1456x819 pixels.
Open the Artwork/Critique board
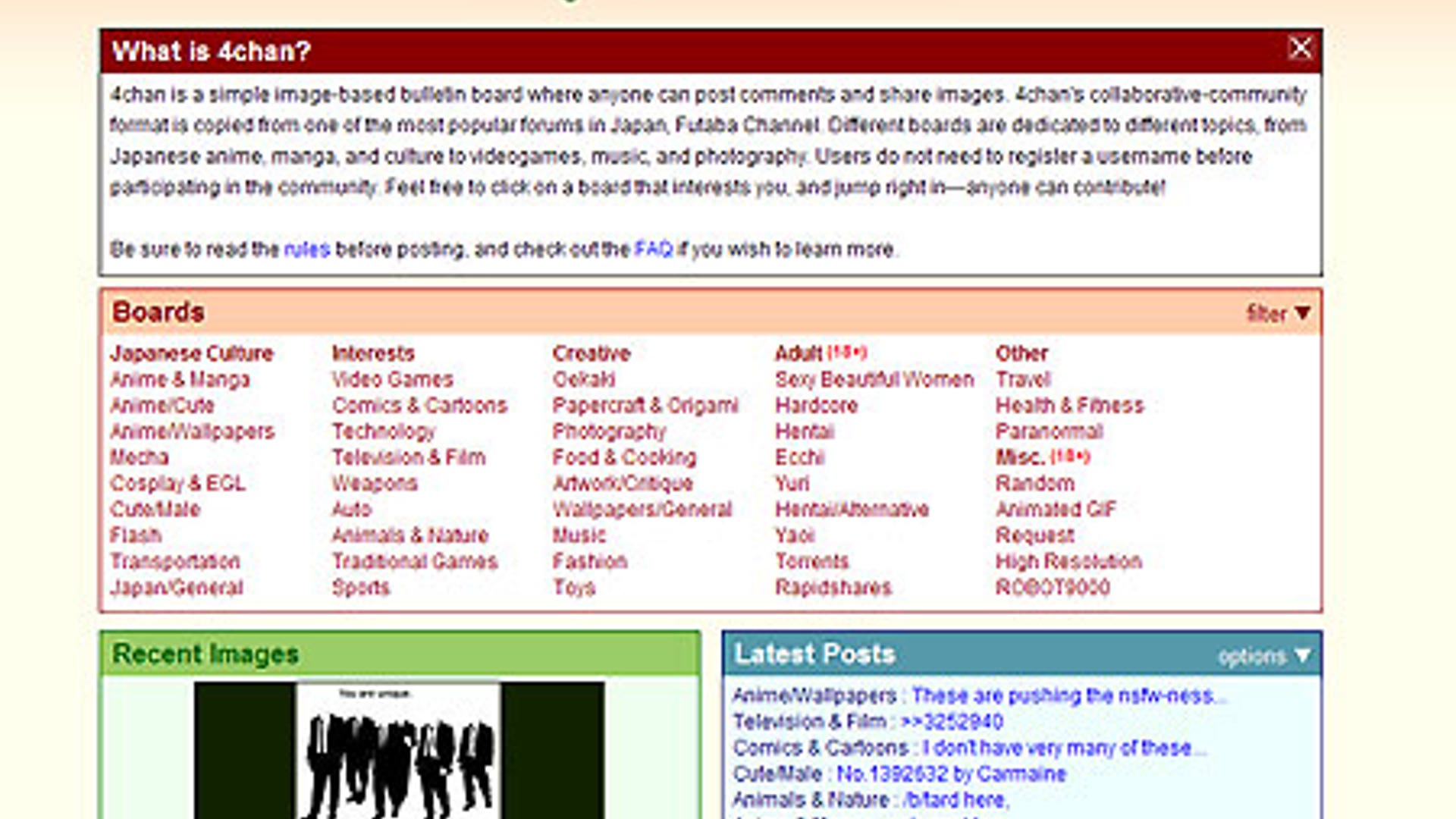(x=623, y=483)
